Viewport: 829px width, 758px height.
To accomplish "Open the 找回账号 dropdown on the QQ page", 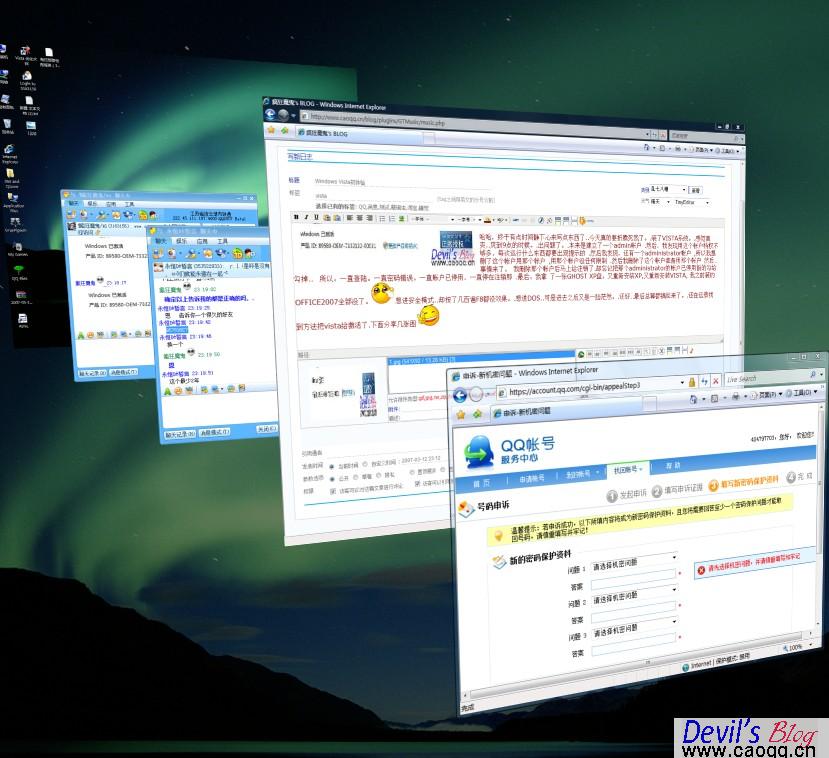I will 628,470.
